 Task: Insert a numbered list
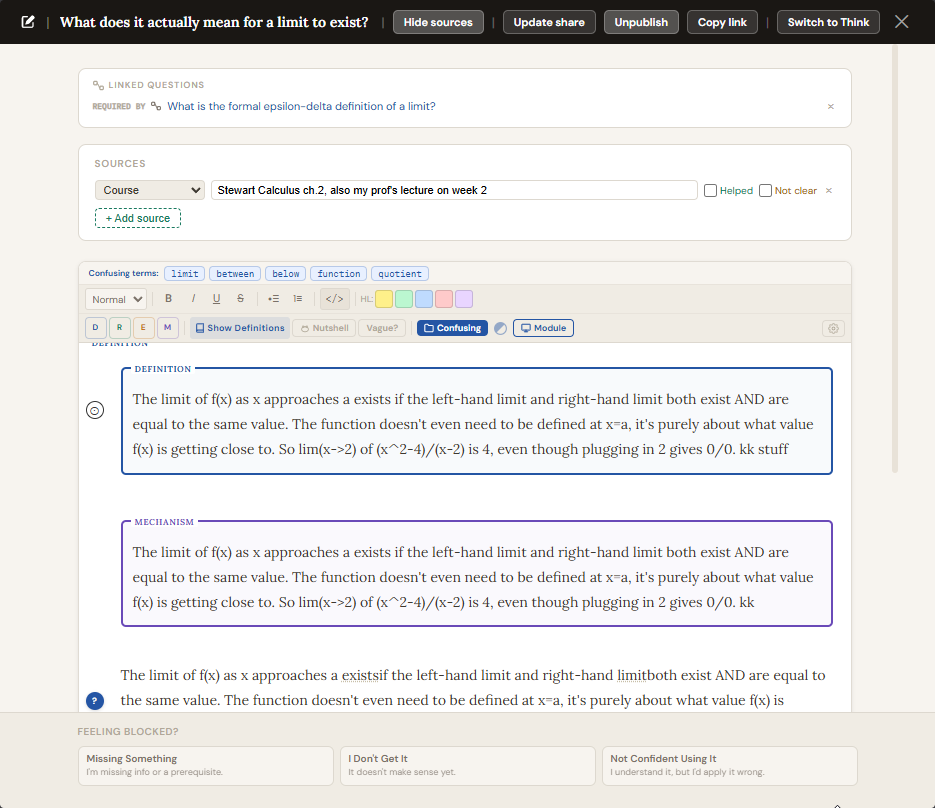point(297,299)
